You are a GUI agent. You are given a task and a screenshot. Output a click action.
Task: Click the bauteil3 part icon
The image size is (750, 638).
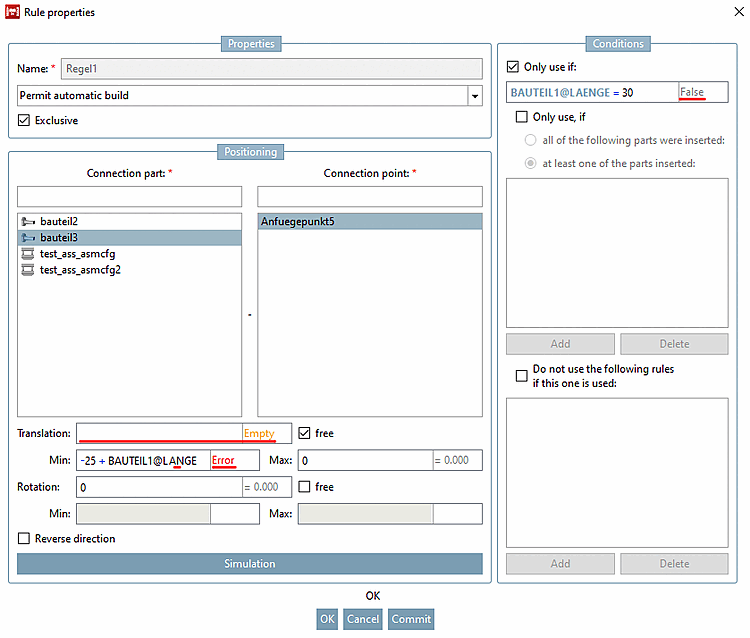(x=28, y=238)
